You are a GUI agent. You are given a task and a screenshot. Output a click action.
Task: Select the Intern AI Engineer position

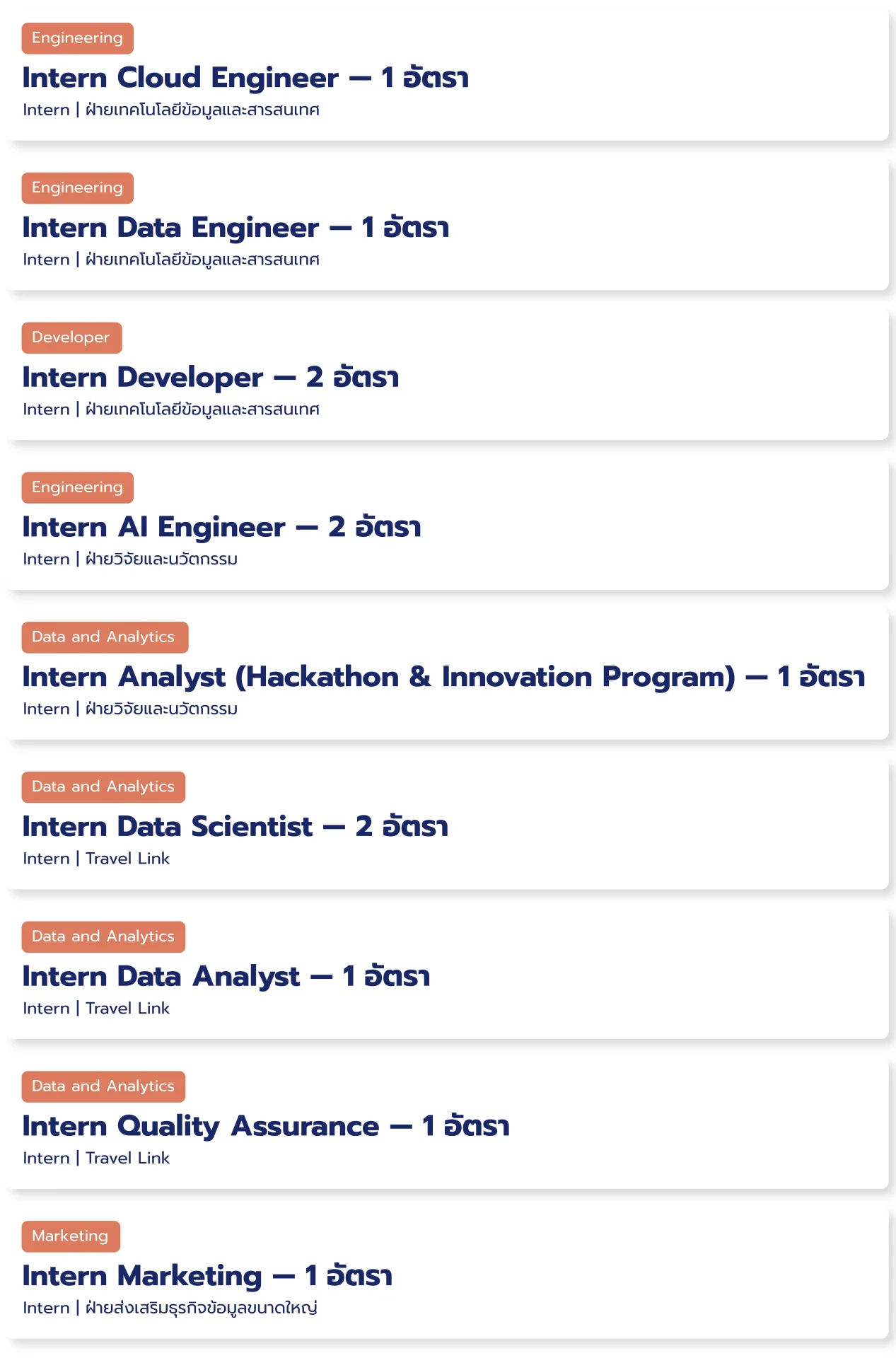[x=221, y=528]
